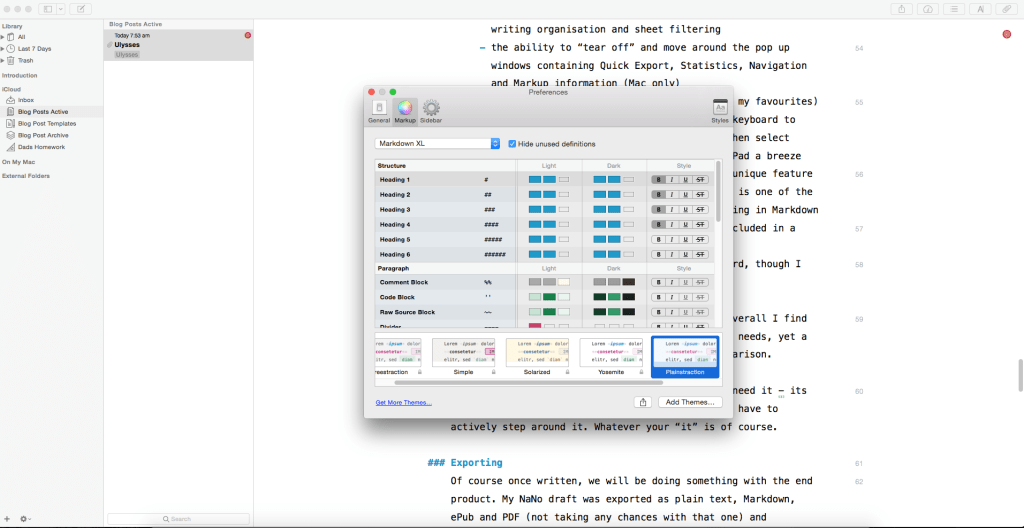Image resolution: width=1024 pixels, height=528 pixels.
Task: Click the Dads Homework ruler icon
Action: 11,147
